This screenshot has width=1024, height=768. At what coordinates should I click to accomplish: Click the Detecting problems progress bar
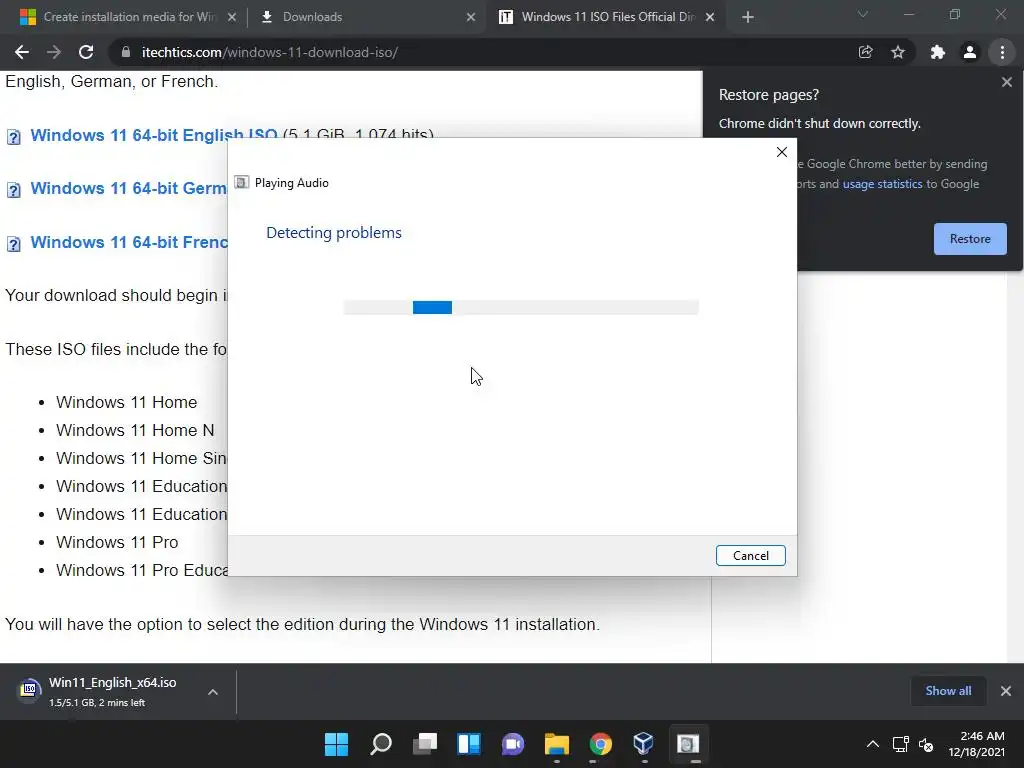[x=520, y=308]
